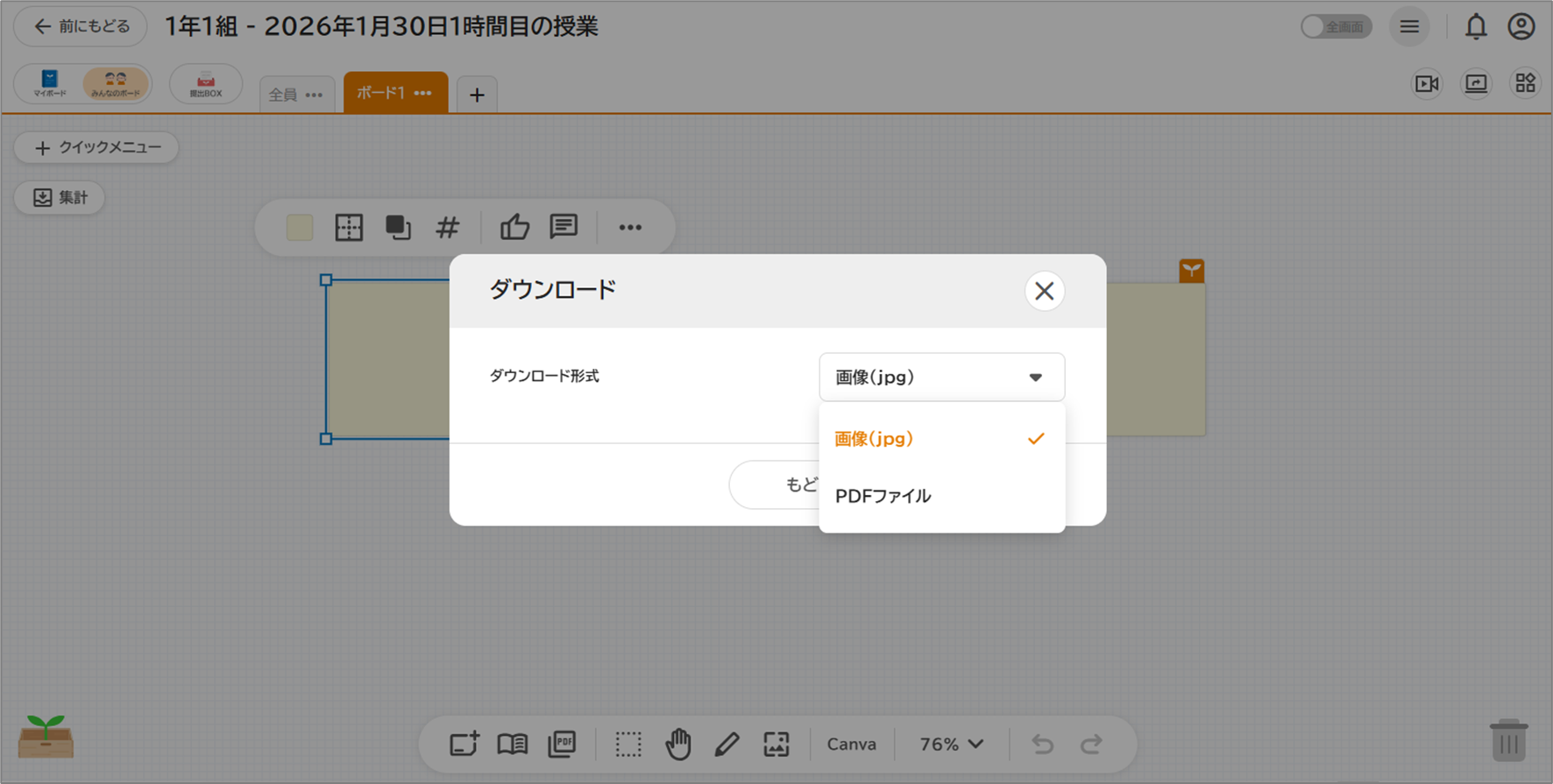Open the user account icon
This screenshot has width=1553, height=784.
tap(1521, 27)
